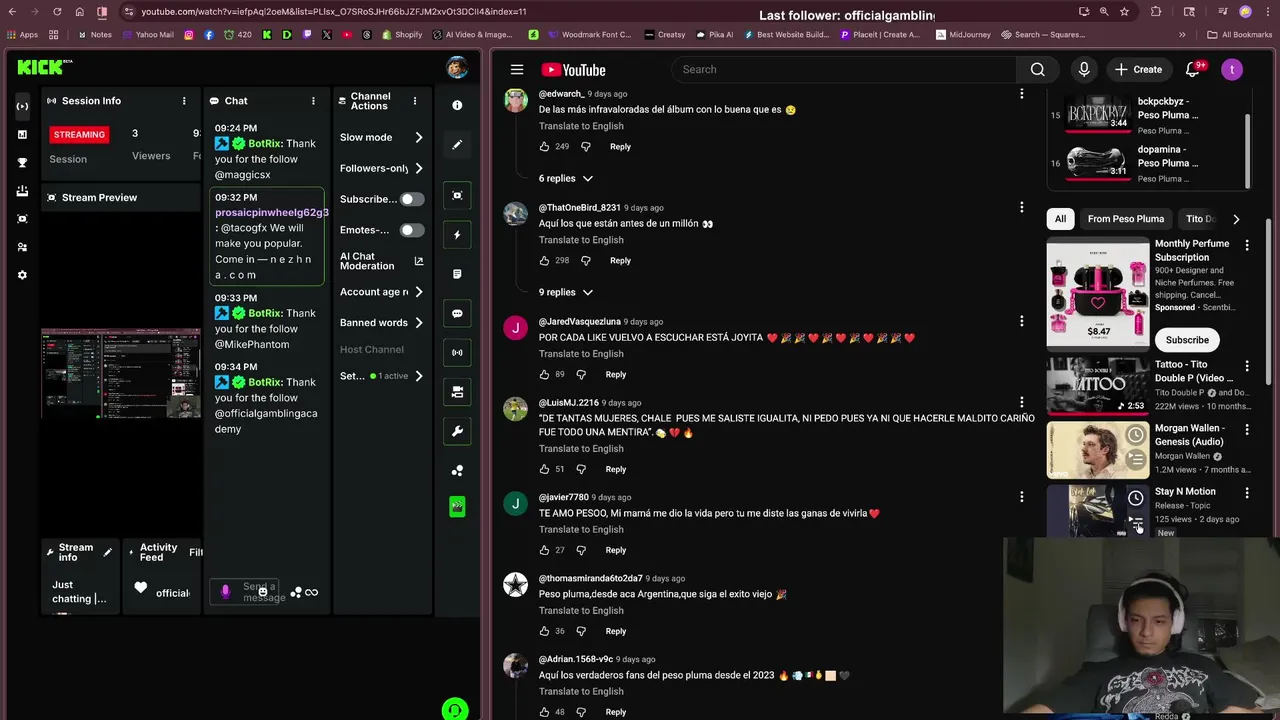Screen dimensions: 1280x720
Task: Reply to @LuisMJ.2216 comment
Action: [616, 469]
